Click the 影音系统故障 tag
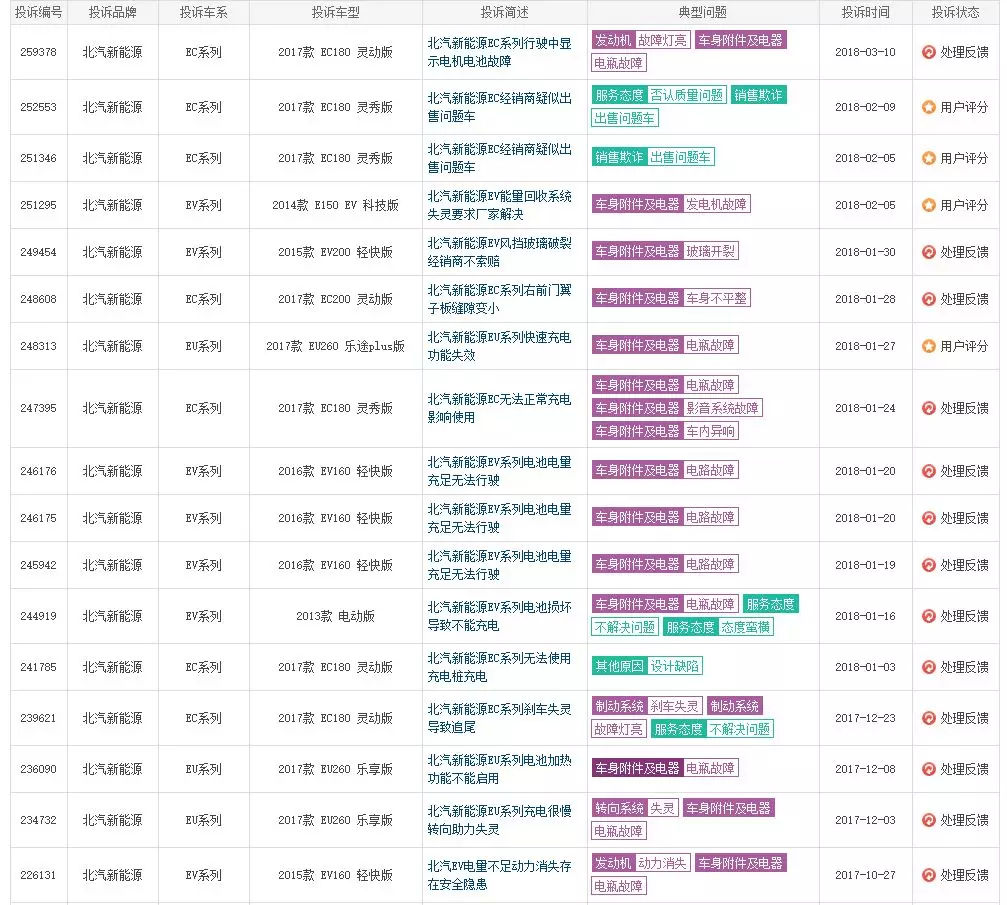This screenshot has width=1007, height=905. coord(722,408)
